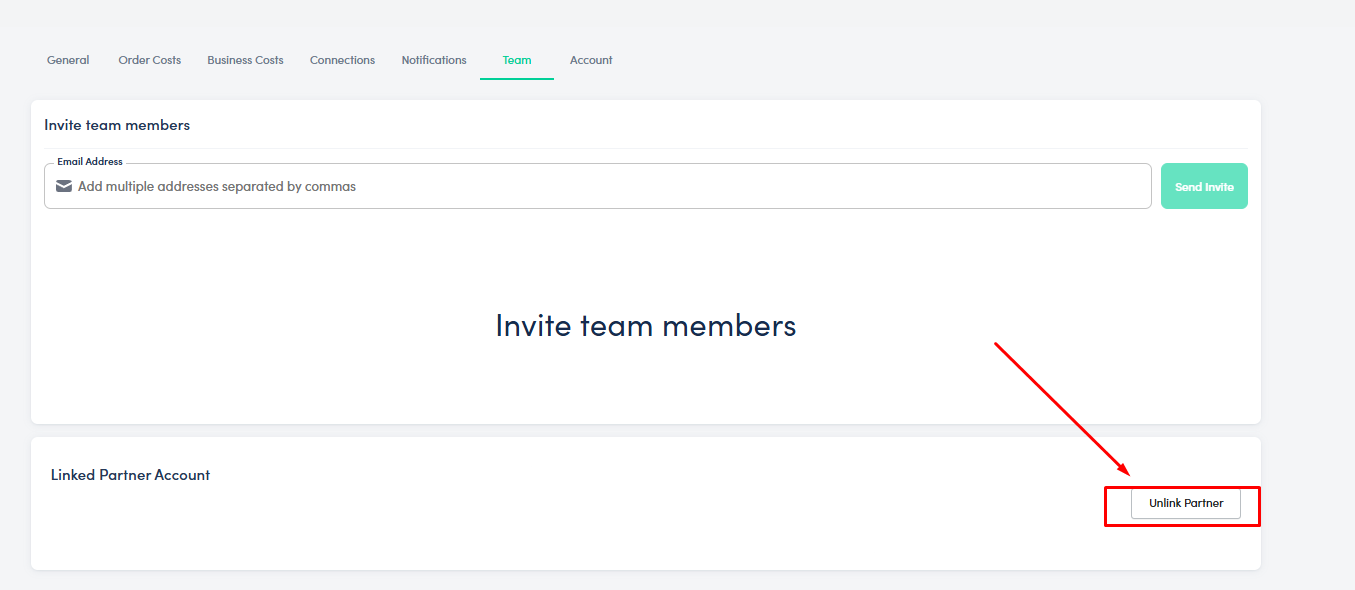
Task: Click the Unlink Partner button
Action: coord(1185,504)
